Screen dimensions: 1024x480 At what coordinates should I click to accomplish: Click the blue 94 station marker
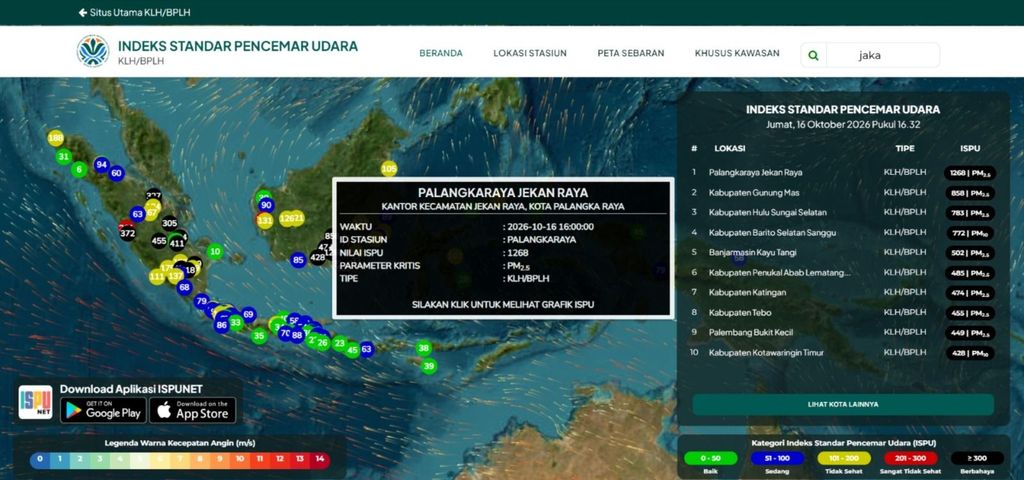101,165
